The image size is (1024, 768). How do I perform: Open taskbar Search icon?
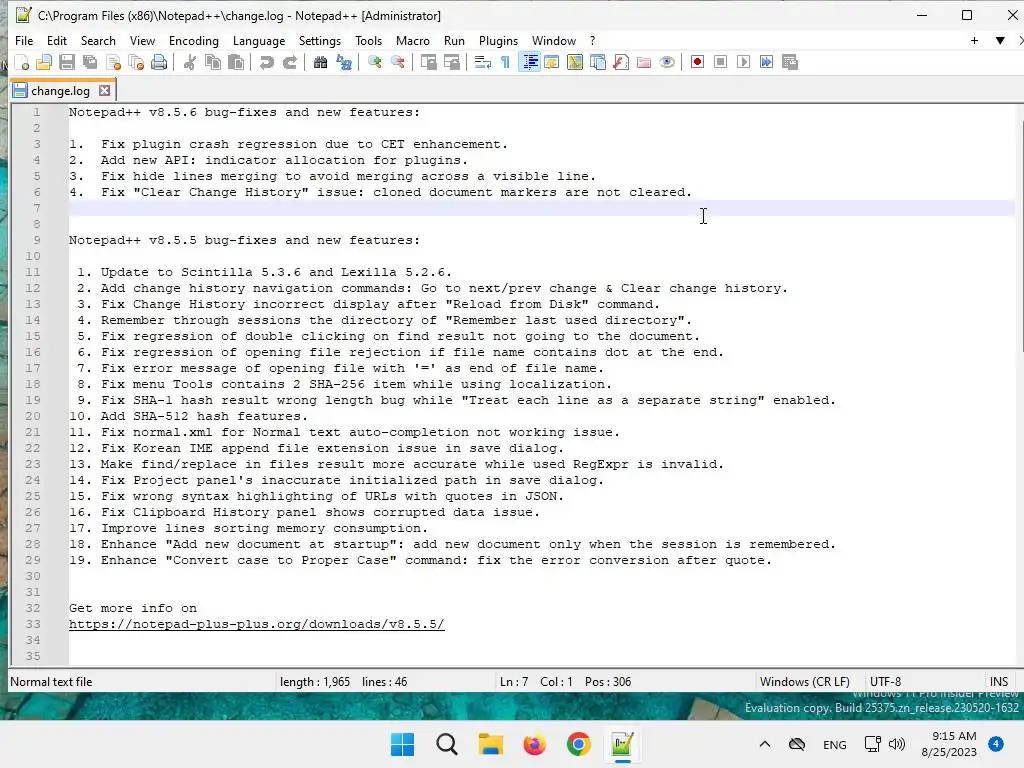point(447,744)
